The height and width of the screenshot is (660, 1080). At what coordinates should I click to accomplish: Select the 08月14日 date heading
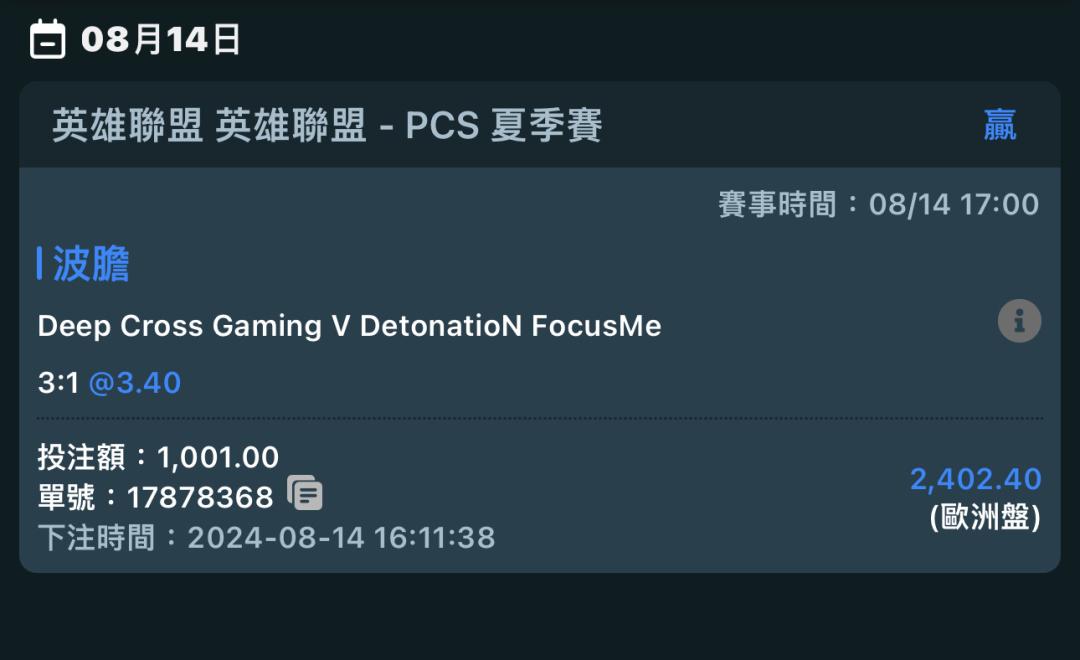(x=161, y=40)
